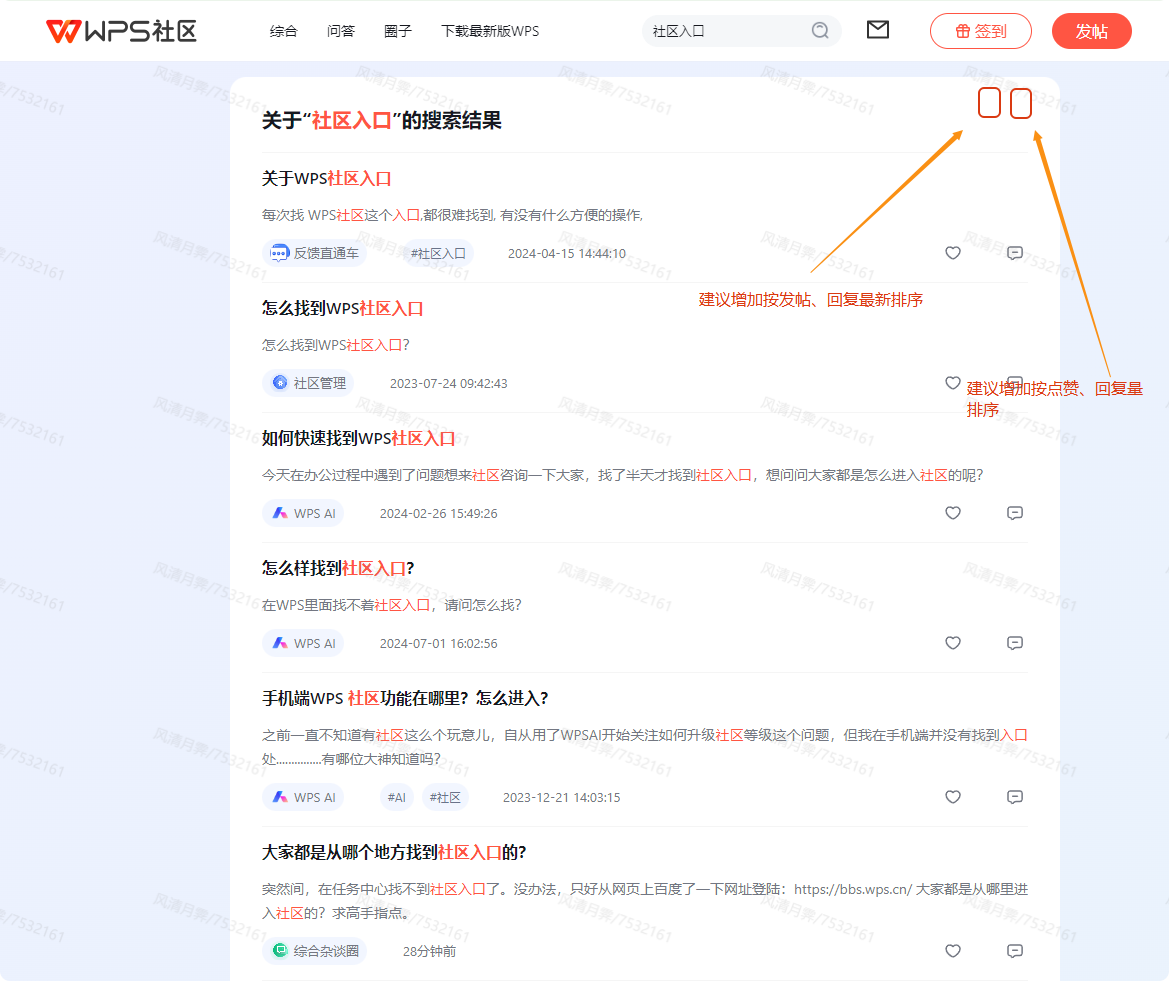Click the heading 关于“社区入口”的搜索结果
Viewport: 1169px width, 981px height.
(382, 121)
